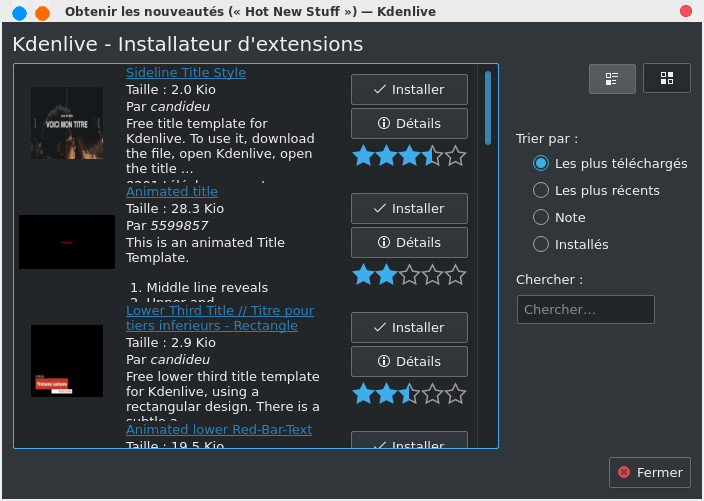Click the star rating of Sideline Title Style
The width and height of the screenshot is (704, 501).
409,156
